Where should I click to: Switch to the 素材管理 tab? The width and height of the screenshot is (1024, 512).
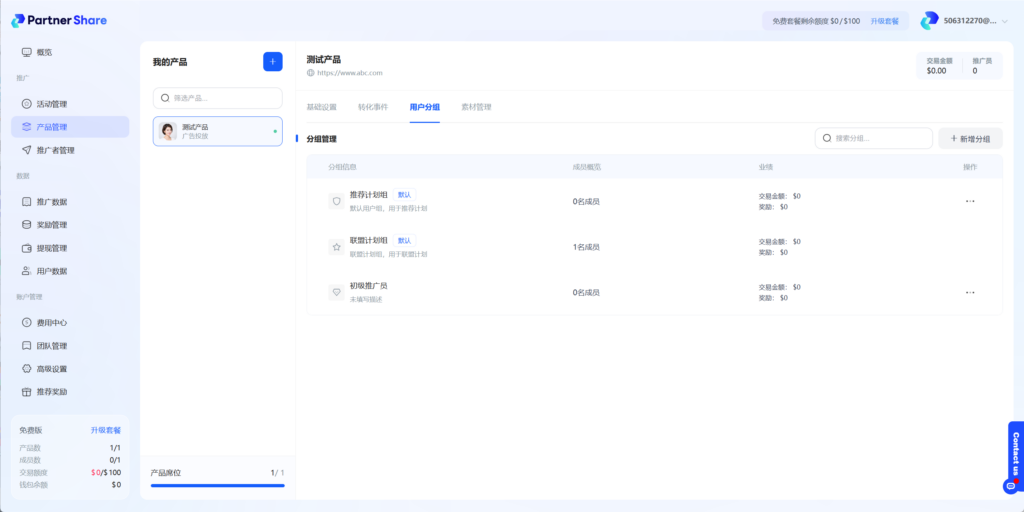coord(476,107)
